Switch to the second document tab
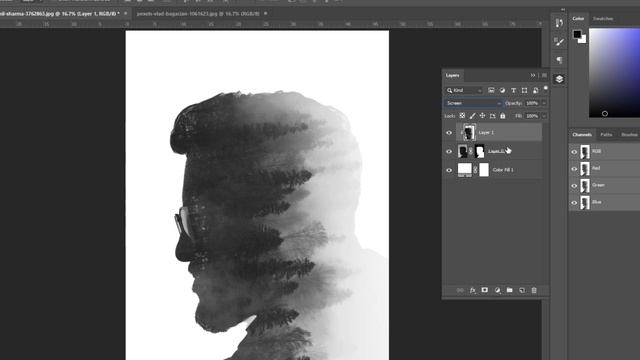640x360 pixels. pyautogui.click(x=198, y=13)
